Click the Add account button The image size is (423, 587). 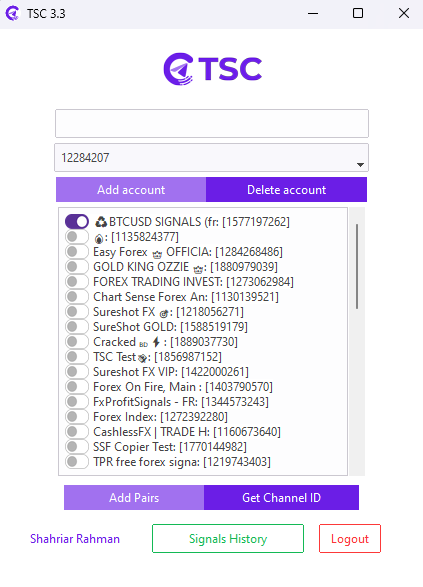click(x=131, y=189)
